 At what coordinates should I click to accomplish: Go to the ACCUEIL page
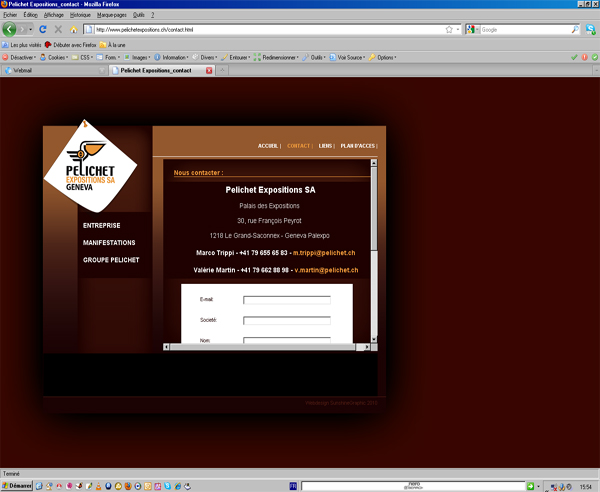267,146
